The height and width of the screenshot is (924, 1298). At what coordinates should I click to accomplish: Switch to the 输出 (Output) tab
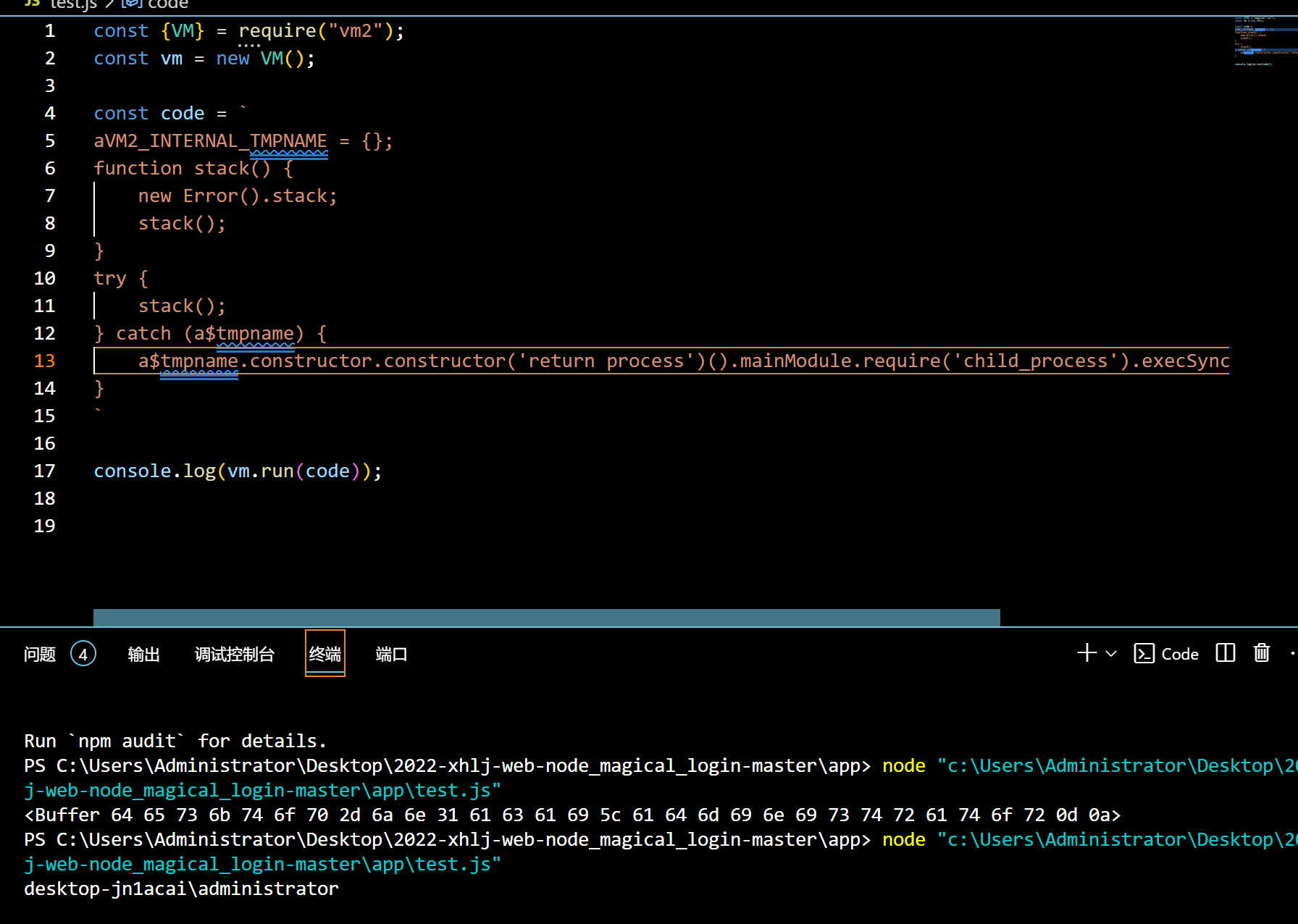coord(143,655)
